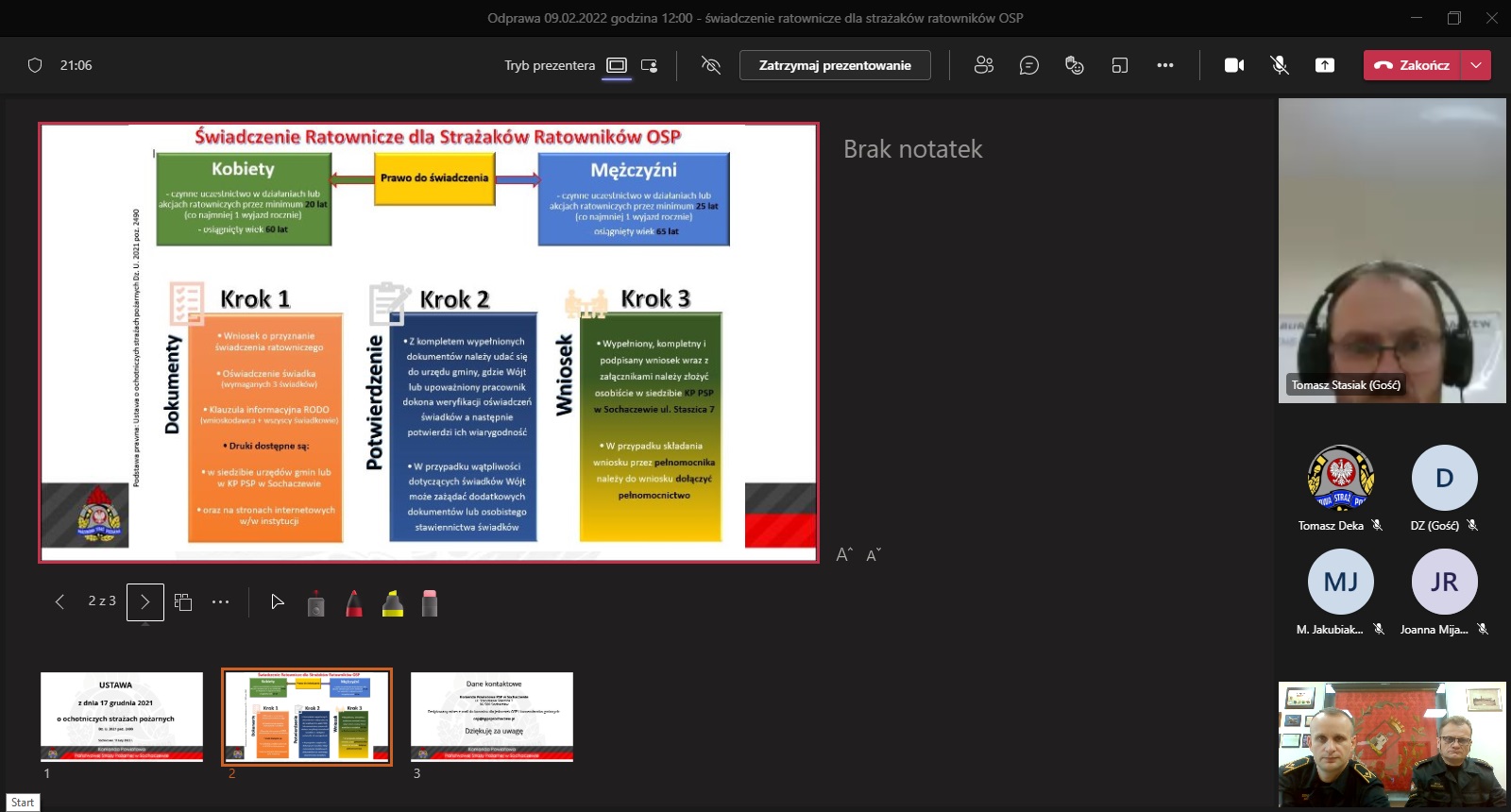
Task: Open the slide grid view icon
Action: pos(183,602)
